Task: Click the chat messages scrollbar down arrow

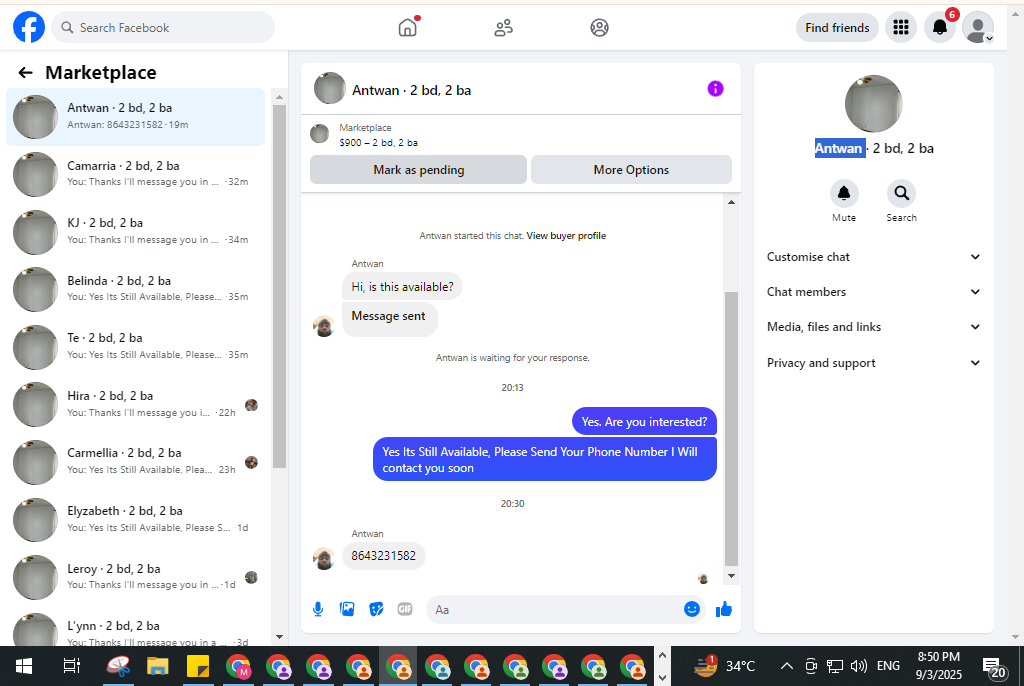Action: tap(731, 576)
